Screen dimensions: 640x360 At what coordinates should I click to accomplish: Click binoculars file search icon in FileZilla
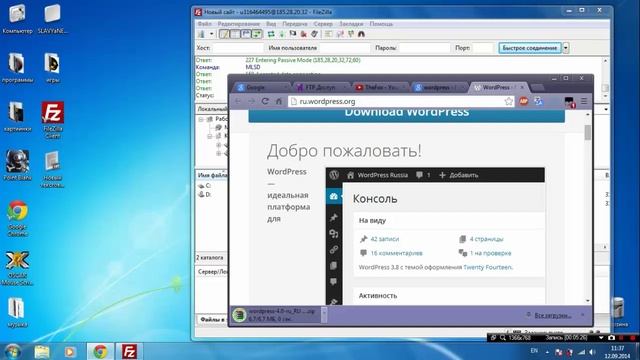(361, 34)
